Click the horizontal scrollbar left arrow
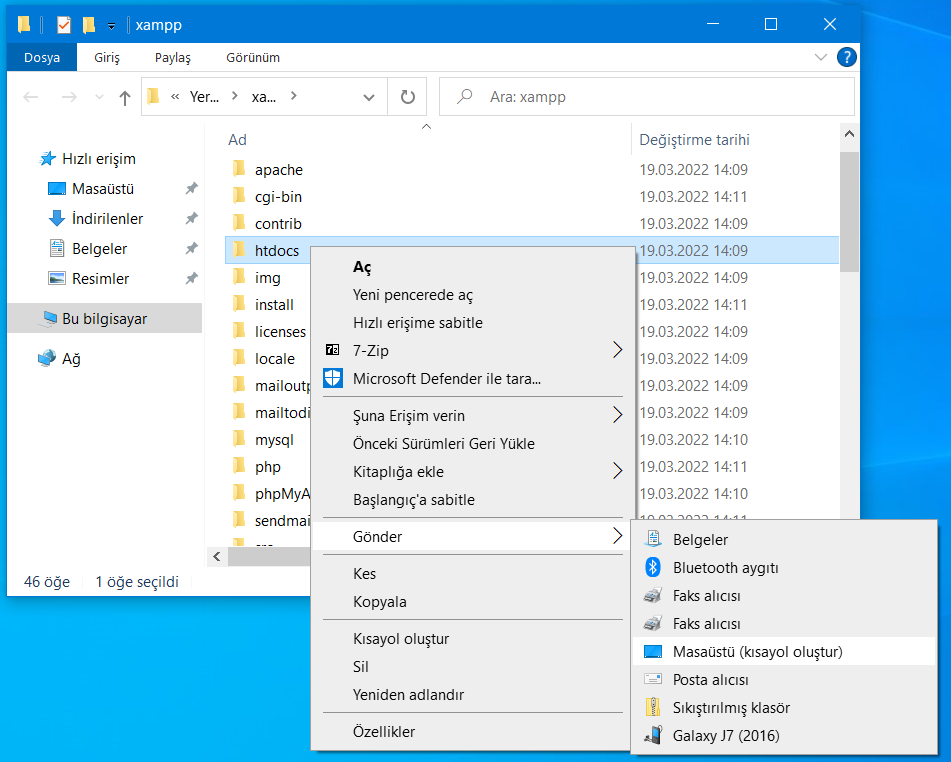Image resolution: width=951 pixels, height=762 pixels. 217,556
